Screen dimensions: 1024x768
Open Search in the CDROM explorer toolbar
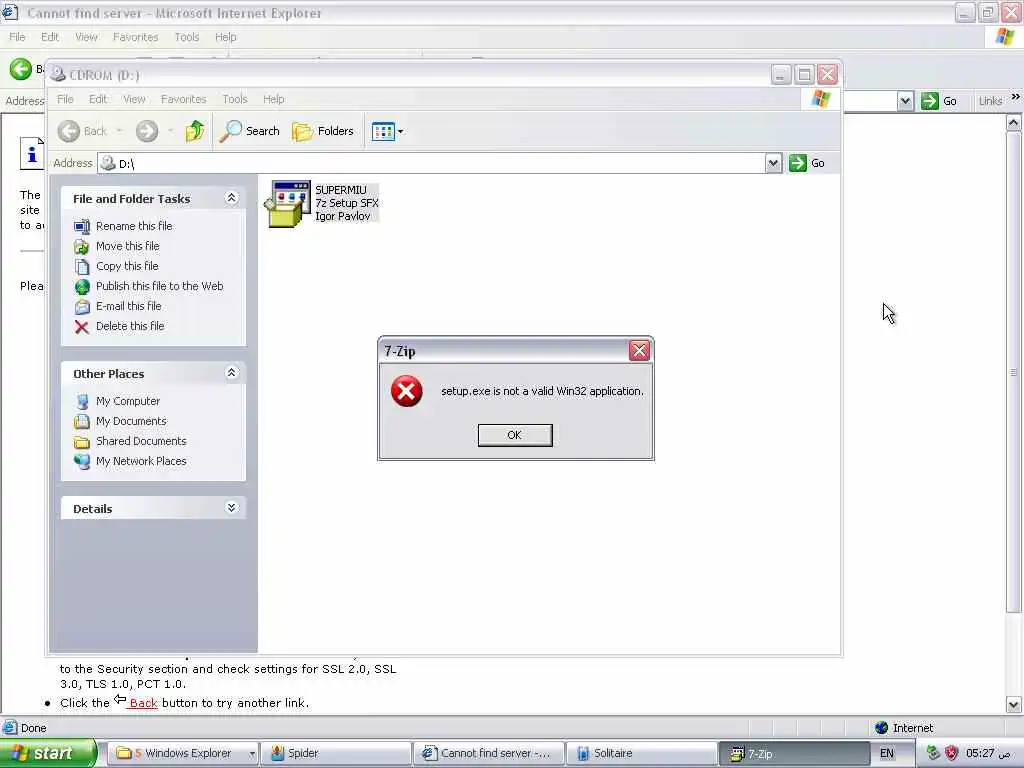(x=249, y=131)
